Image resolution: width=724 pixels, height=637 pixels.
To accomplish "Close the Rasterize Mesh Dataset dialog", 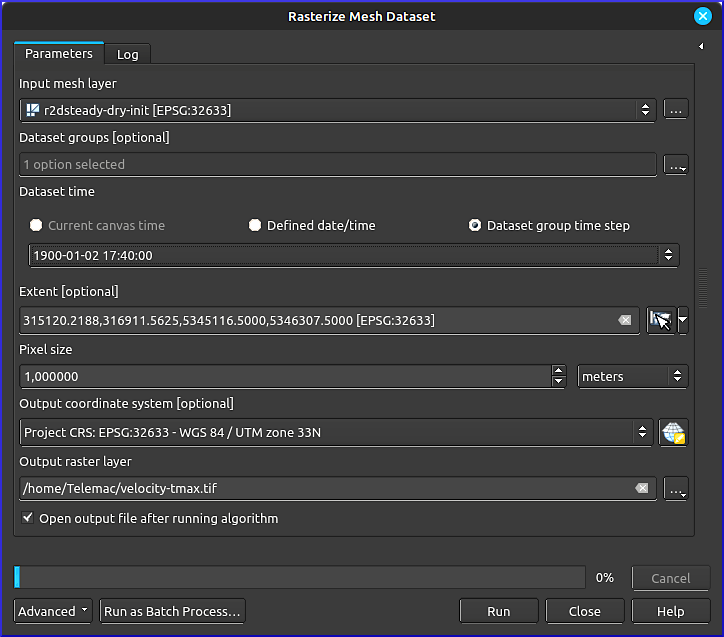I will (x=703, y=17).
